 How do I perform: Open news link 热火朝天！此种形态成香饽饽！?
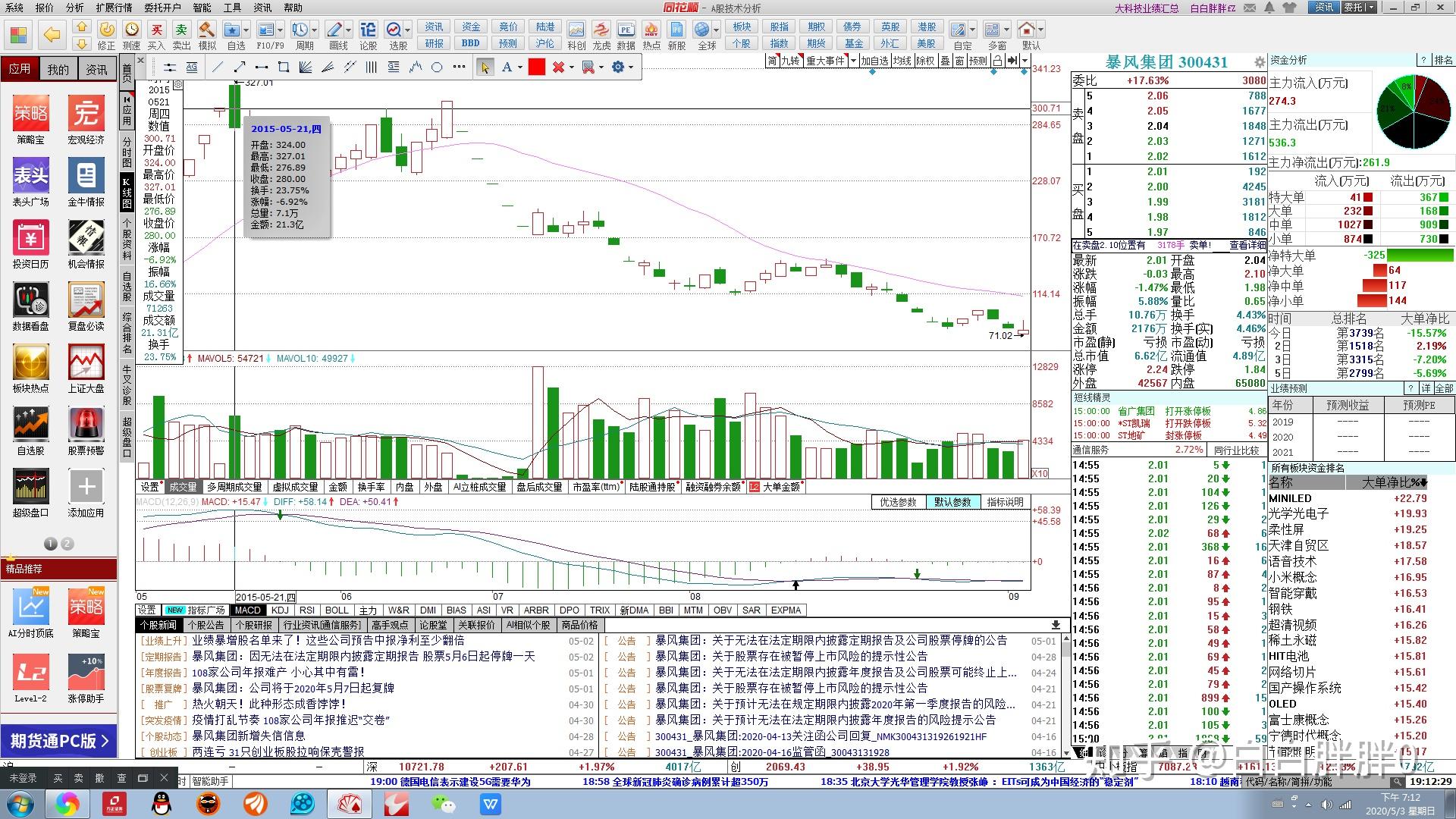click(269, 704)
